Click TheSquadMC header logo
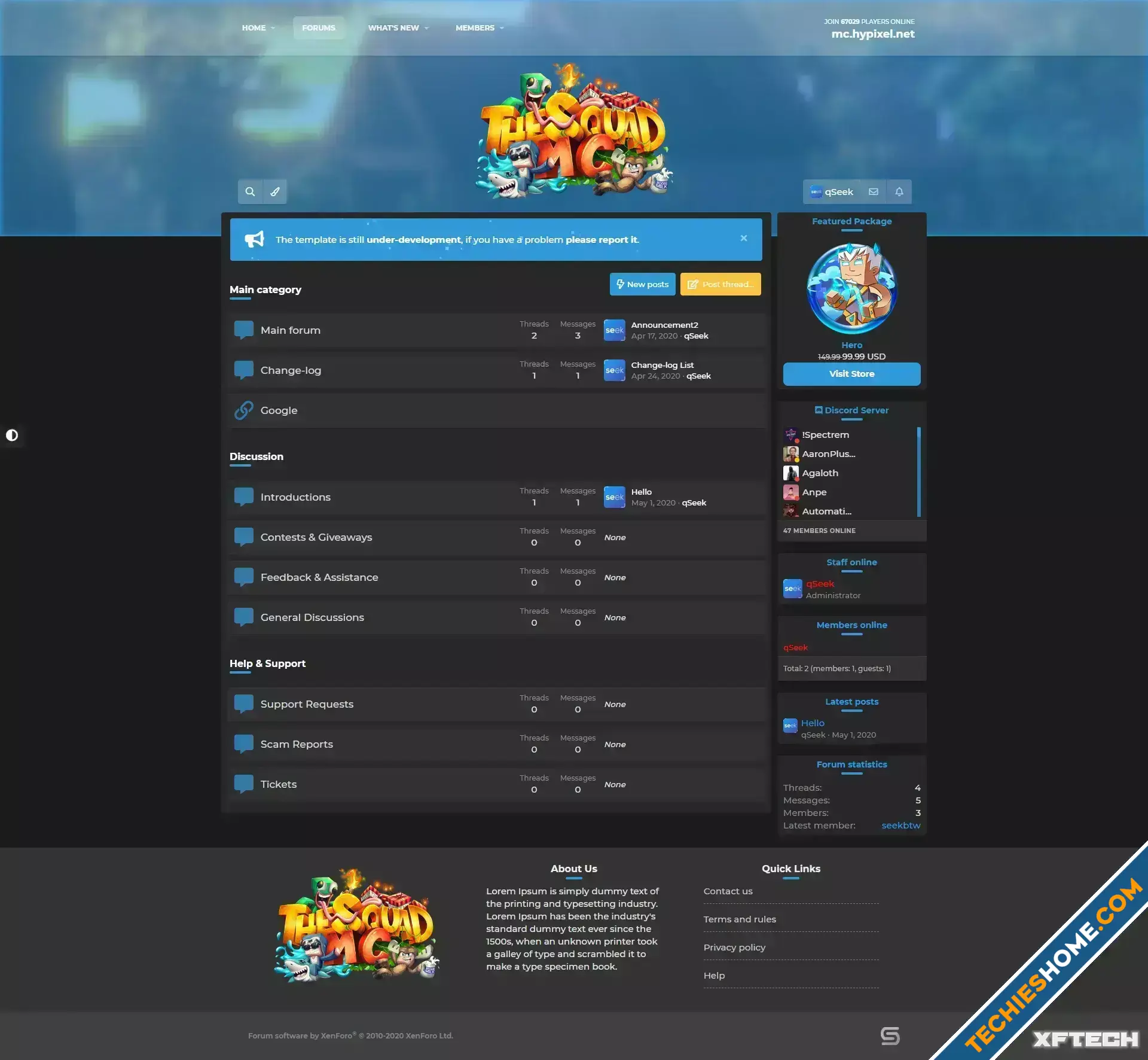 [x=574, y=131]
